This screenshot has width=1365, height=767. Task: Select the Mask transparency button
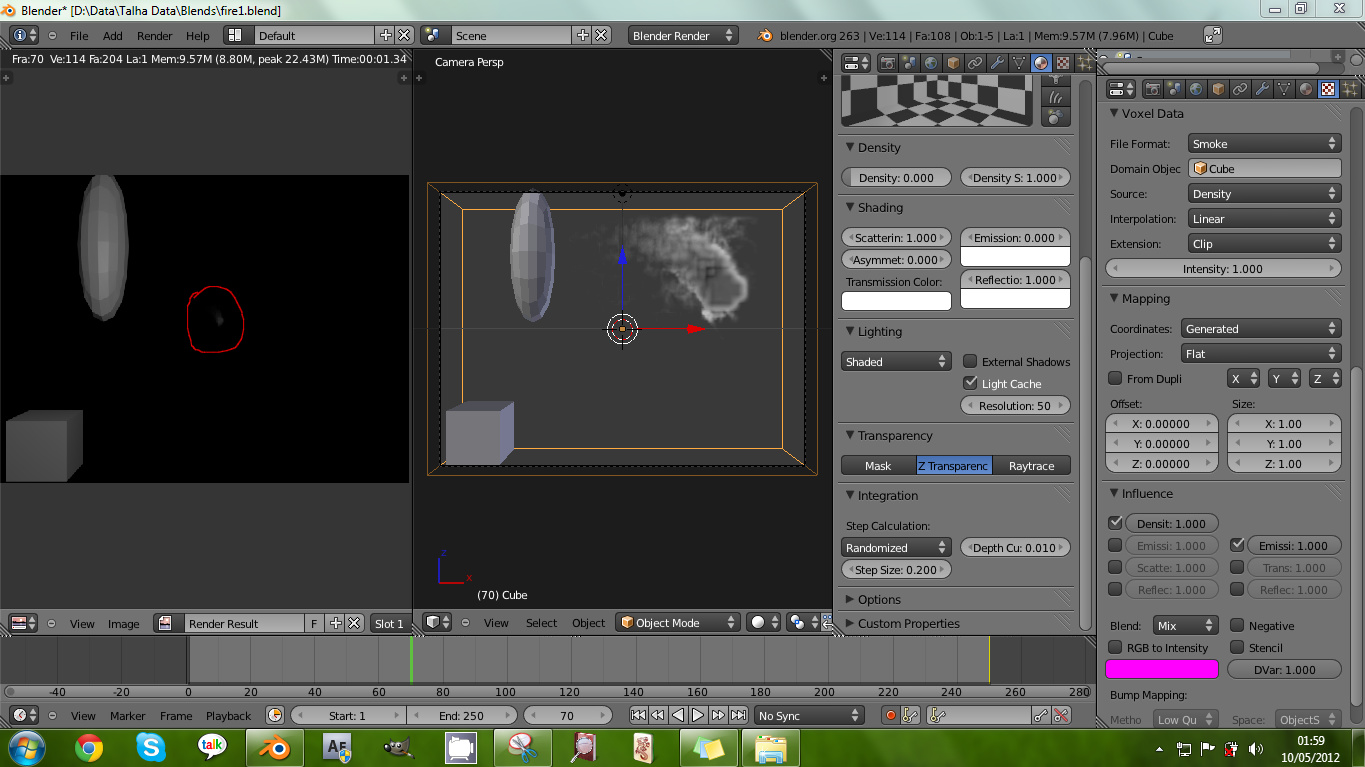click(x=878, y=465)
